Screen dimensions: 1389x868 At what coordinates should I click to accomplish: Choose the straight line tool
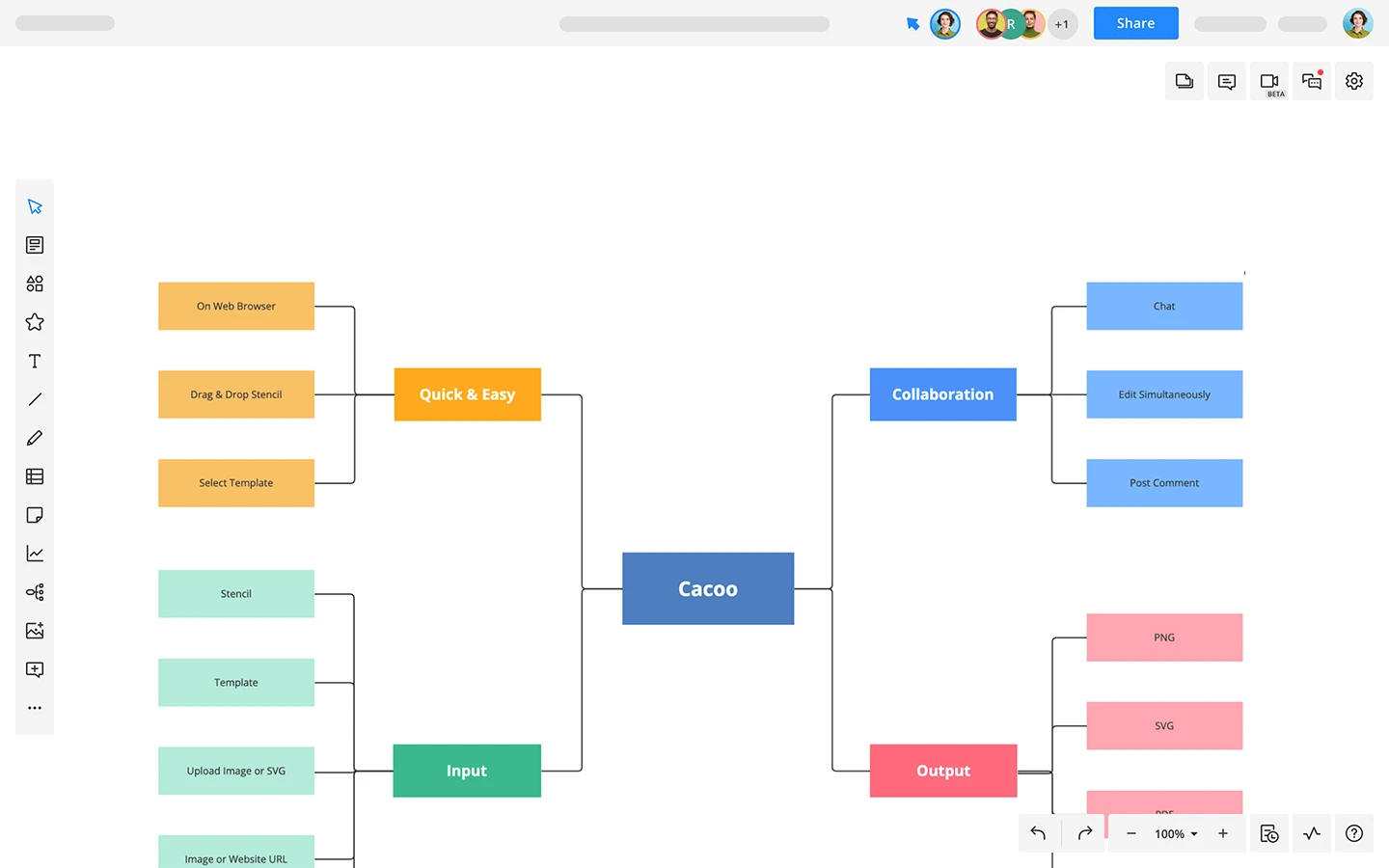click(35, 399)
